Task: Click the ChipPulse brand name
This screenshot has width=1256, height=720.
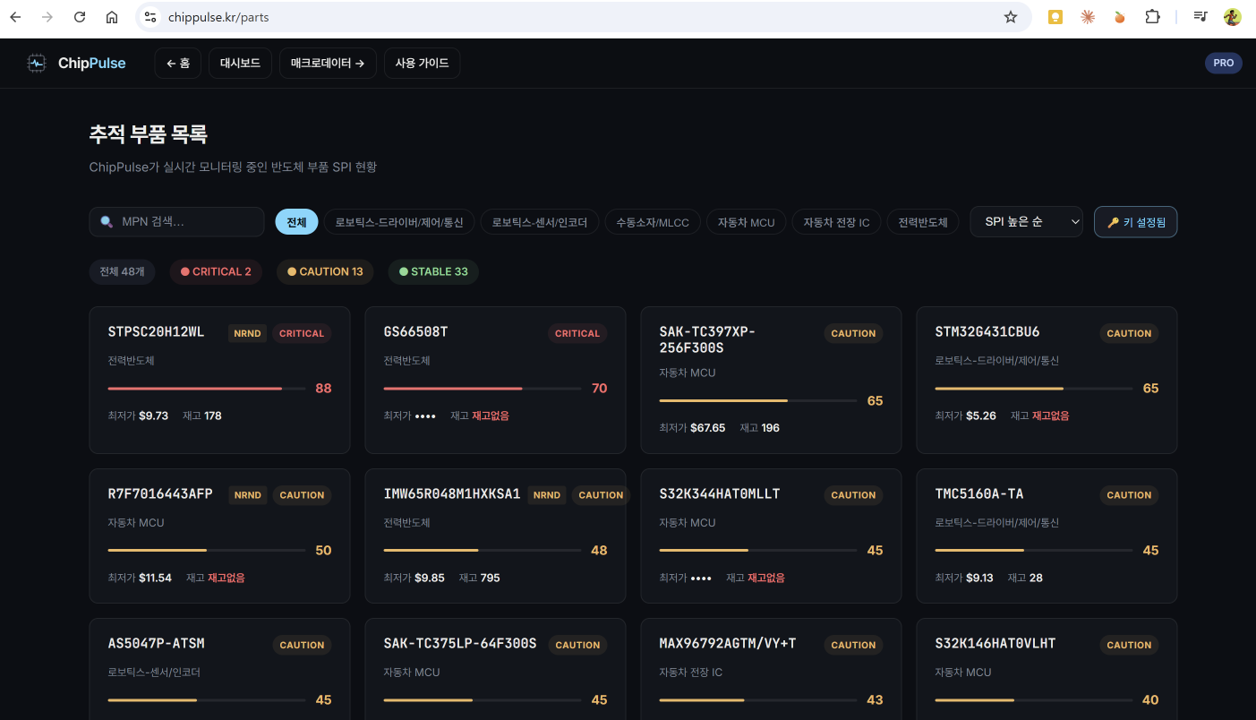Action: 92,63
